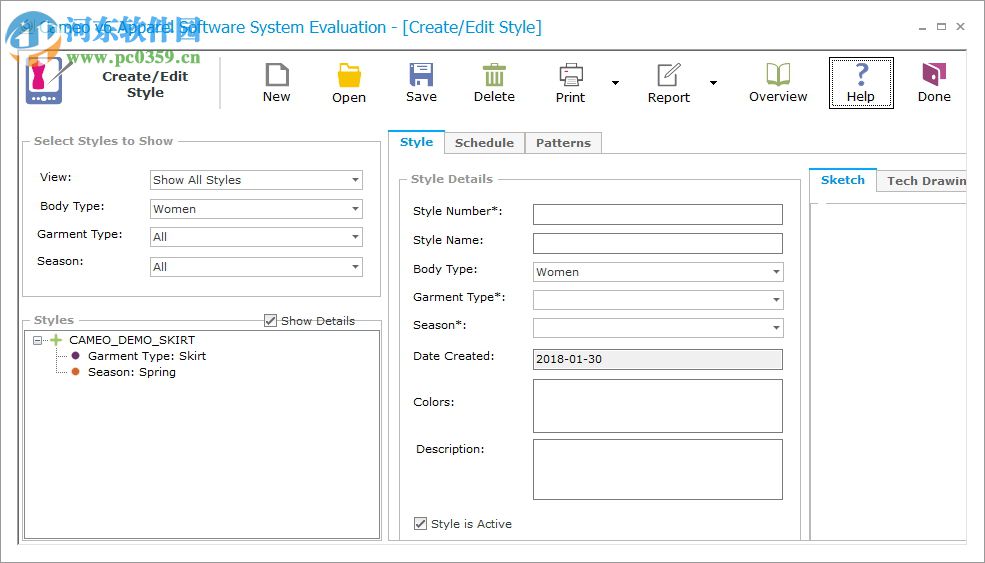The width and height of the screenshot is (985, 563).
Task: Switch to the Patterns tab
Action: [x=563, y=143]
